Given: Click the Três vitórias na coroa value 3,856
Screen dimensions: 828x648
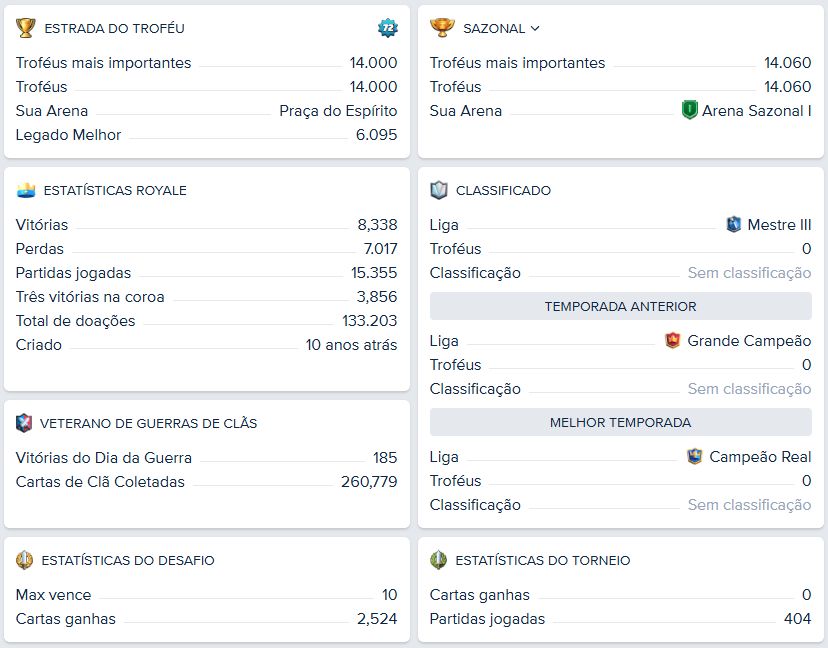Looking at the screenshot, I should [377, 297].
